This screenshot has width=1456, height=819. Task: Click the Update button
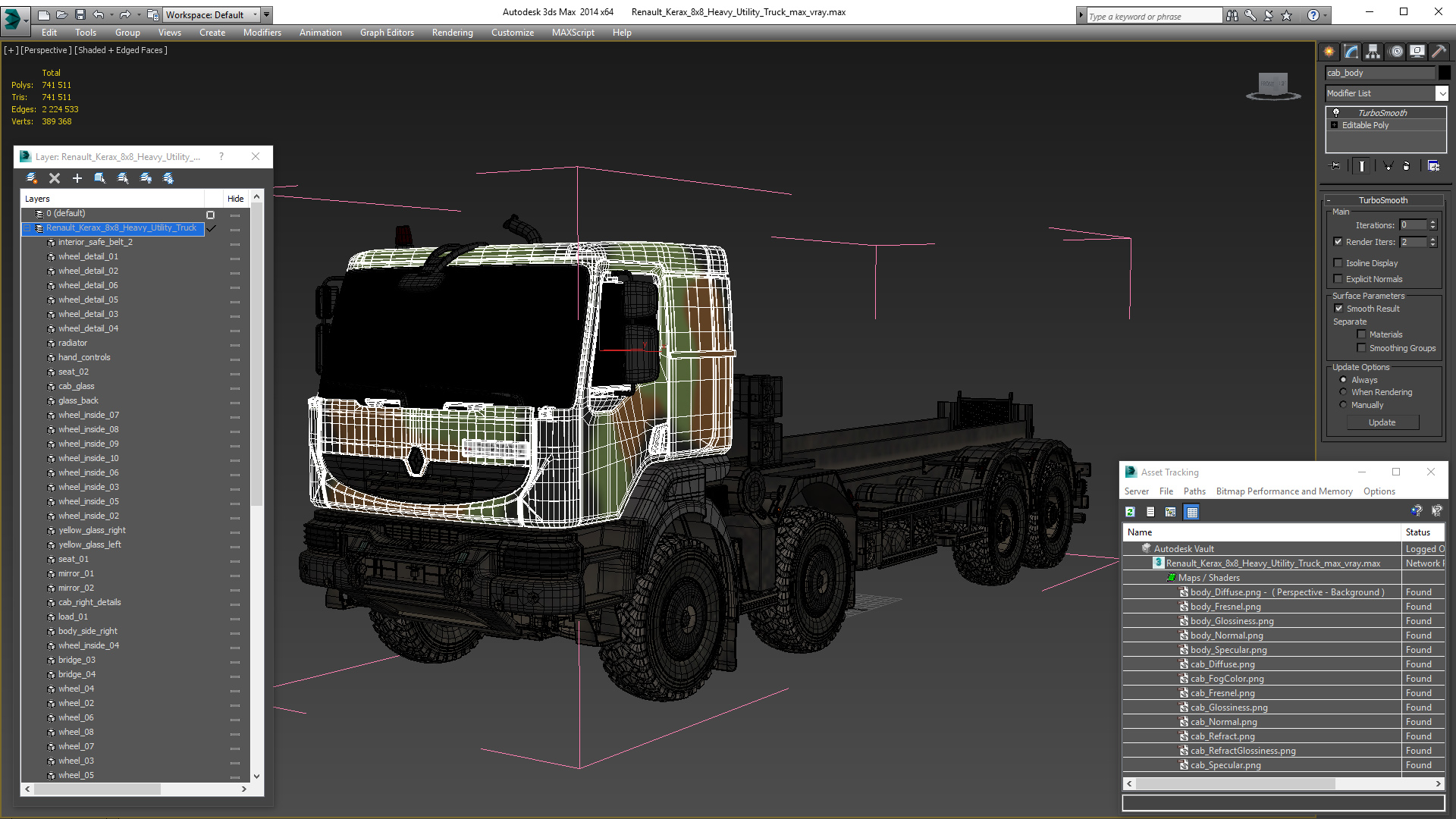pyautogui.click(x=1382, y=422)
